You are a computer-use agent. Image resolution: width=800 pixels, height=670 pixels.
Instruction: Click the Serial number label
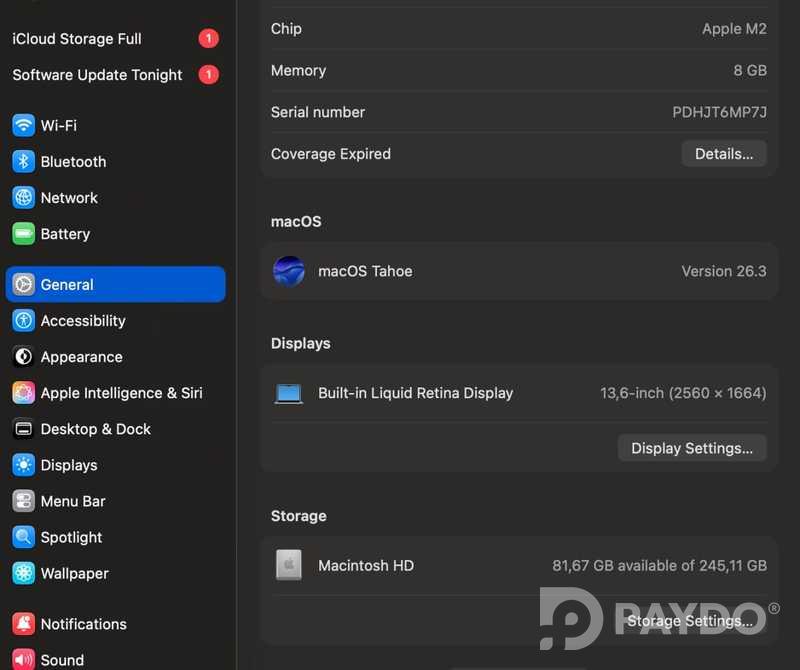click(x=318, y=112)
